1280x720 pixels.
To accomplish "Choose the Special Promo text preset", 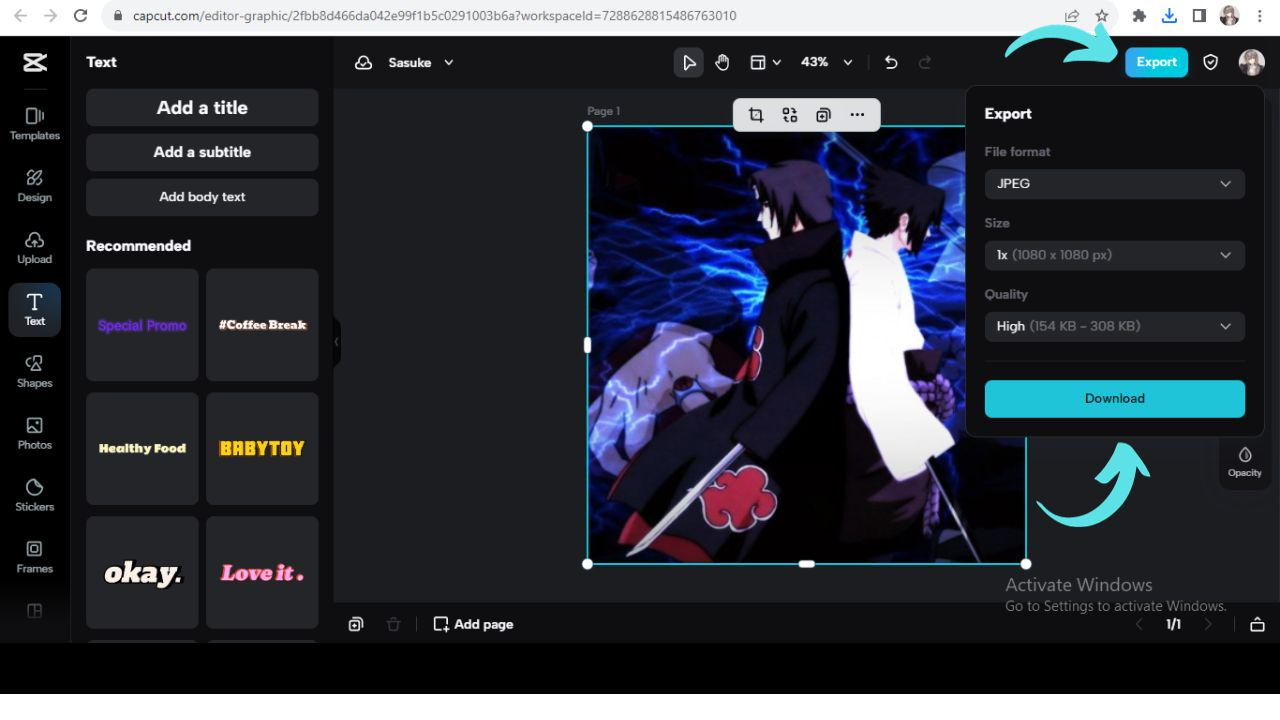I will [142, 325].
